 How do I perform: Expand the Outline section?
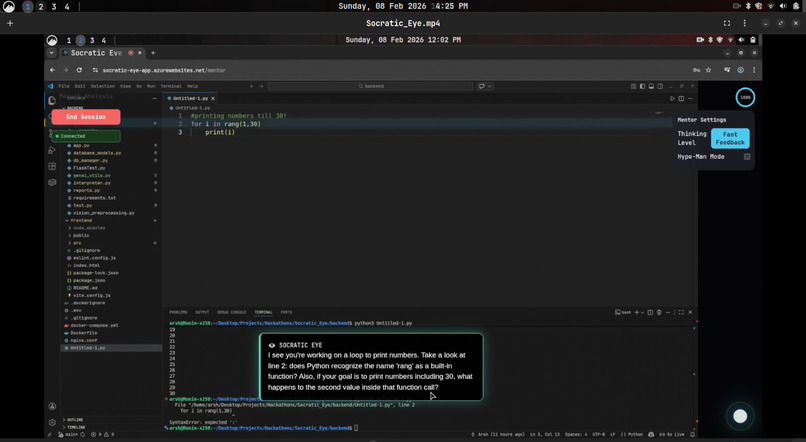(75, 420)
